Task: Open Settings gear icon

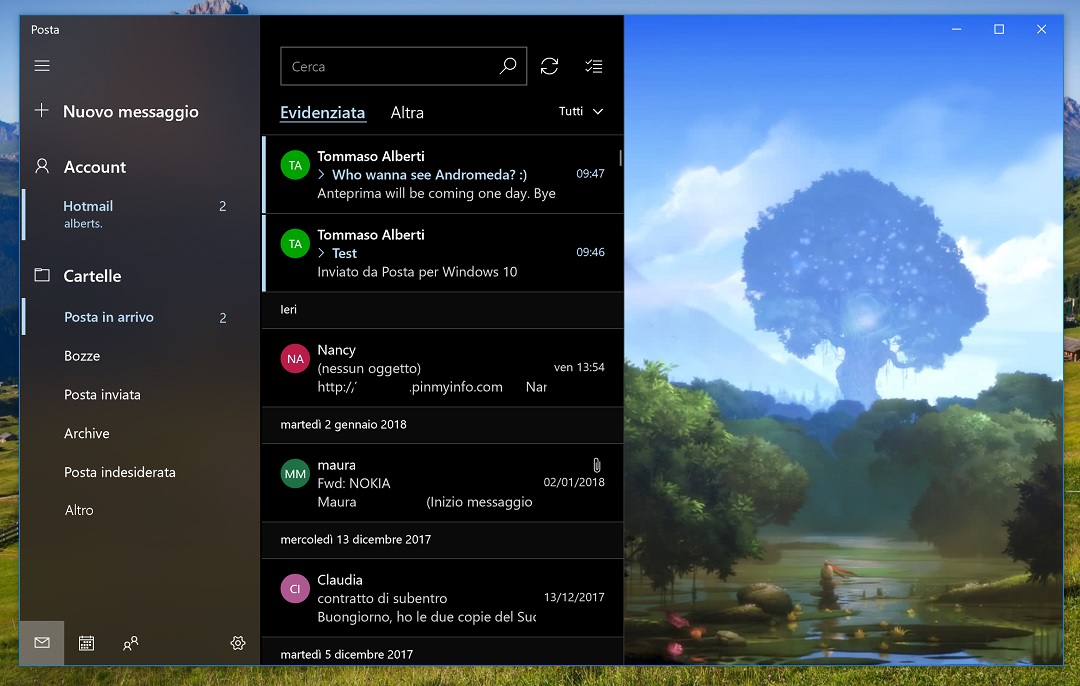Action: click(238, 643)
